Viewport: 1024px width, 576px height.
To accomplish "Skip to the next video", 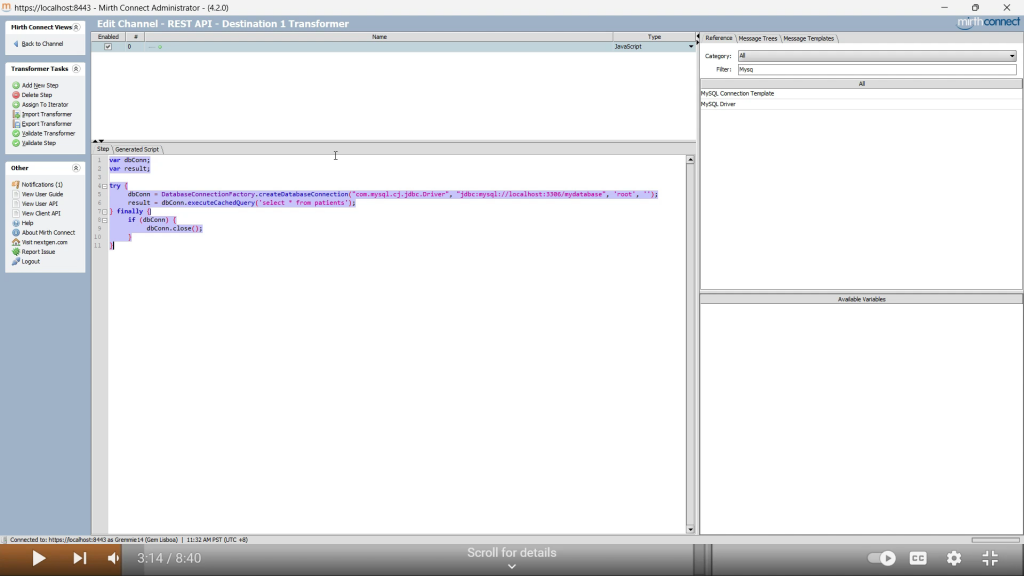I will [x=80, y=558].
